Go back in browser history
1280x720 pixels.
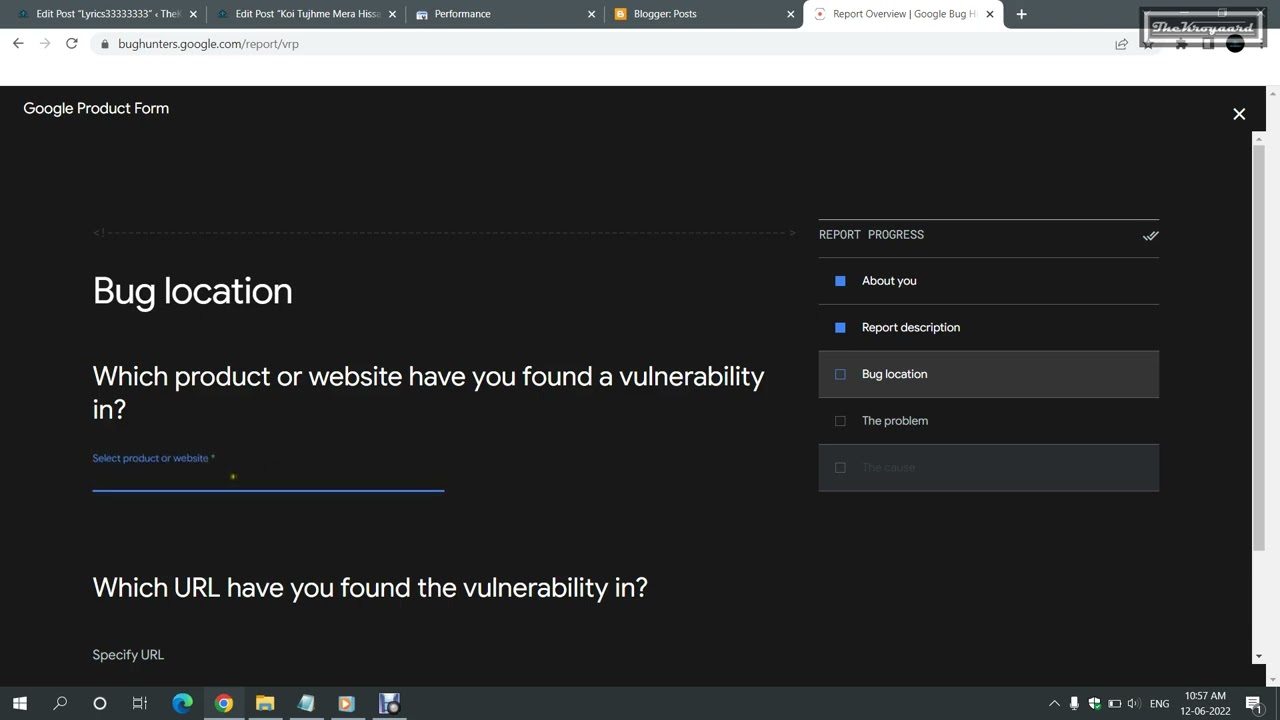click(18, 44)
